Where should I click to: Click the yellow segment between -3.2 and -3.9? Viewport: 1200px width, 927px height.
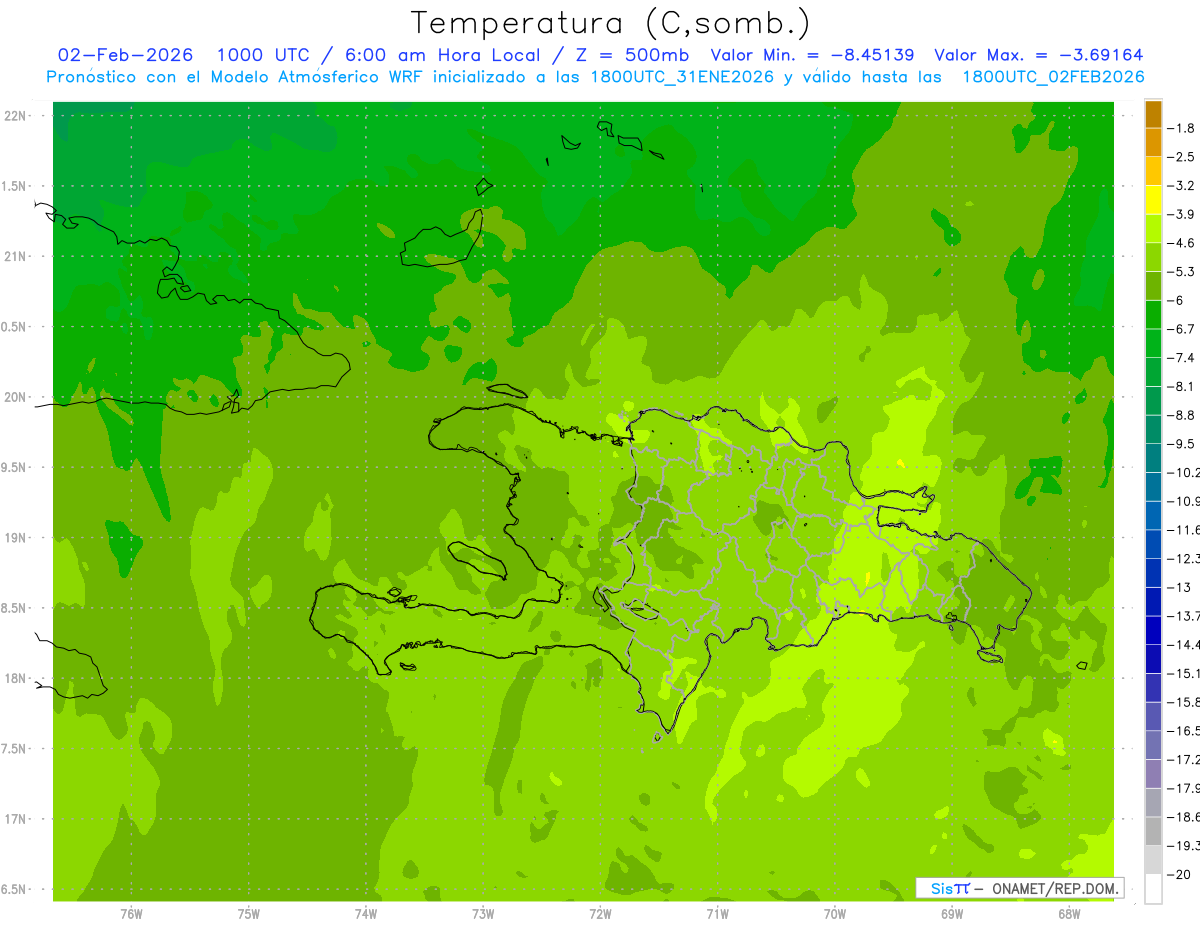click(1153, 200)
